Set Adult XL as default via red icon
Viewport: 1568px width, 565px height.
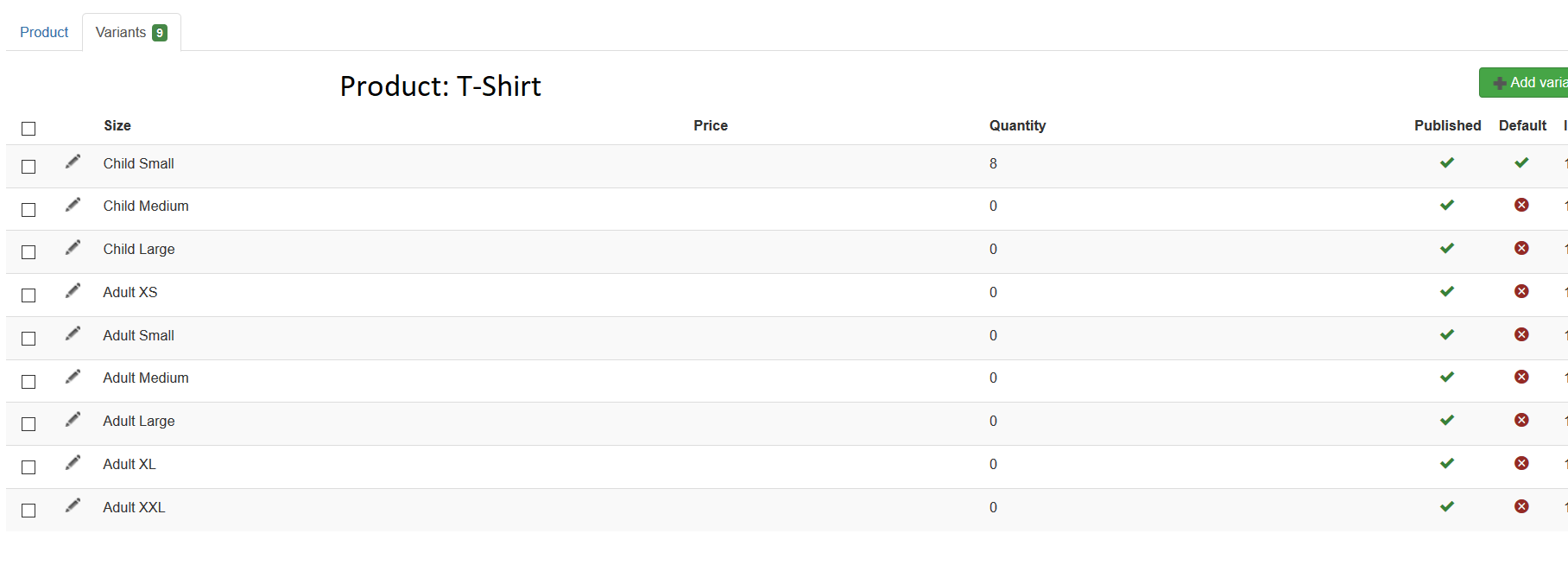point(1521,463)
